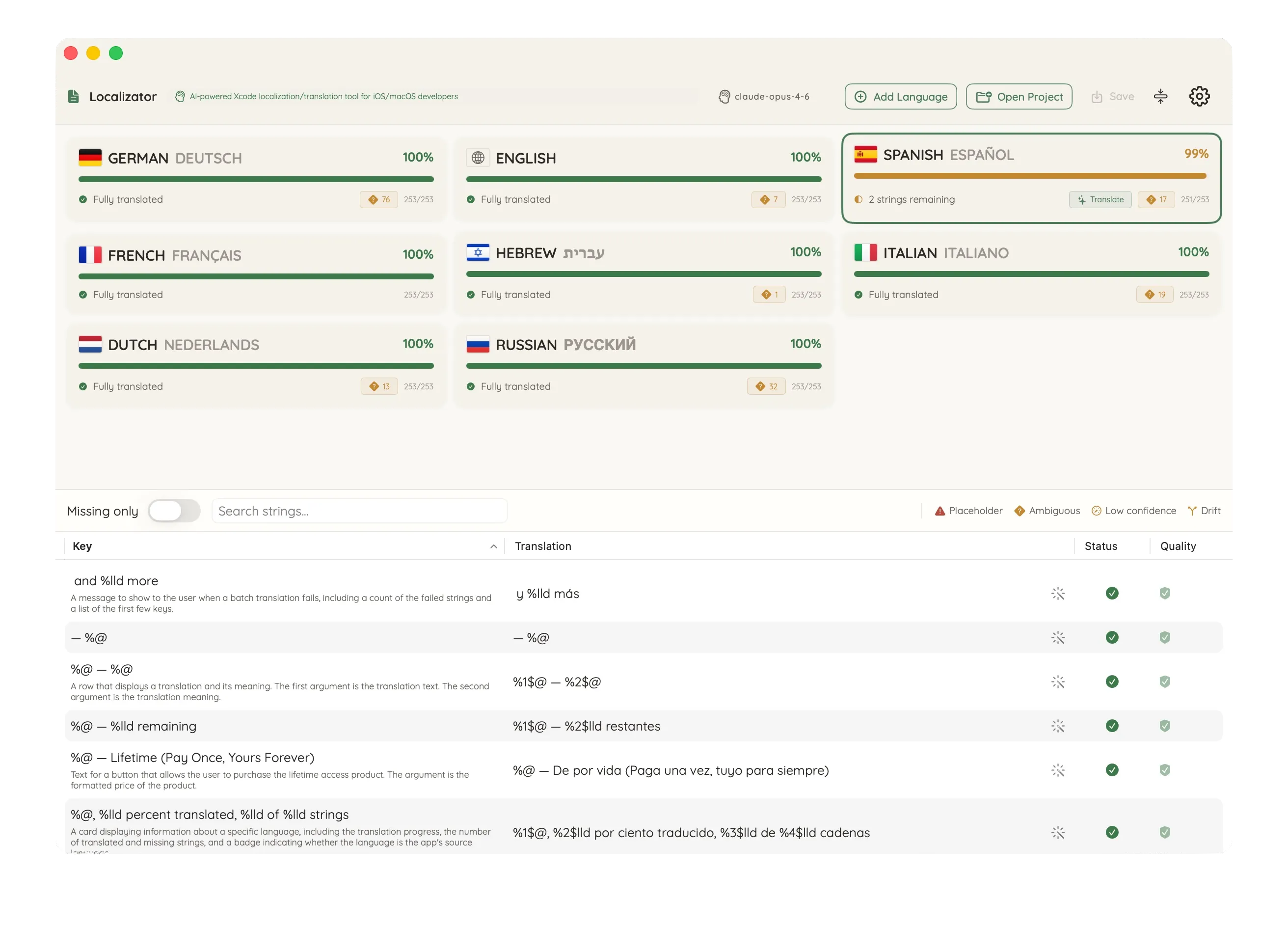Click the quality shield on the 'y %lld más' row
This screenshot has height=927, width=1288.
tap(1165, 593)
